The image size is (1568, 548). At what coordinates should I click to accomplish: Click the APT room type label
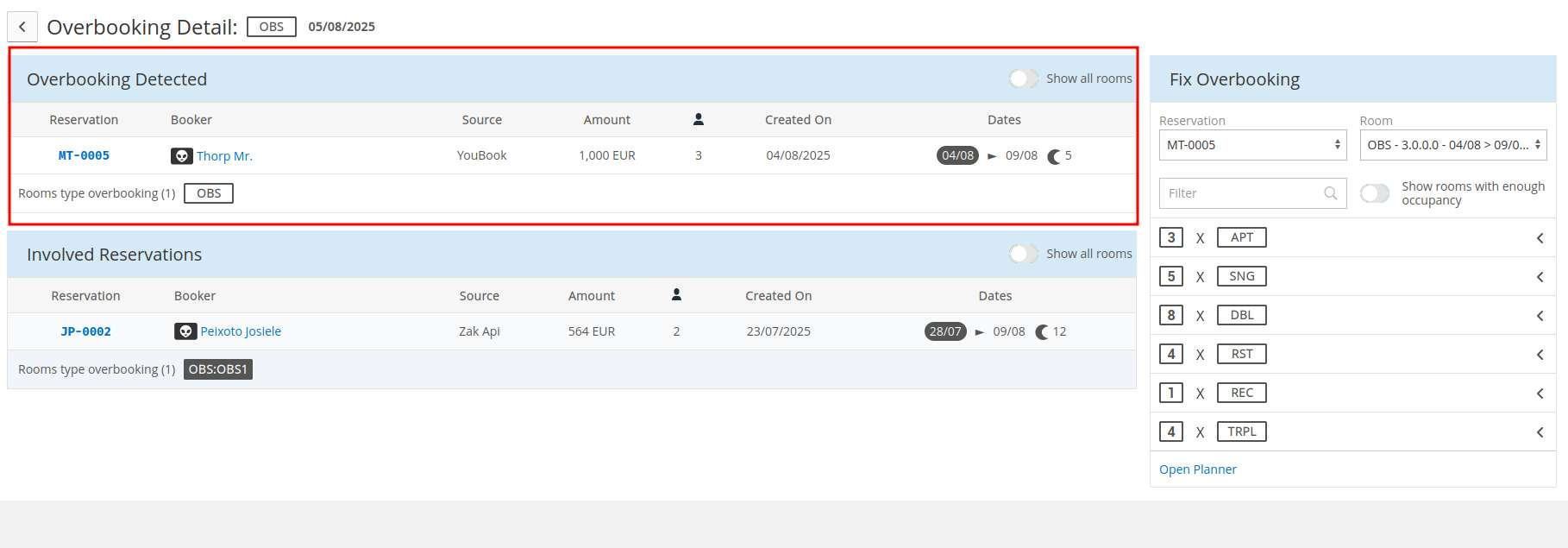point(1242,237)
